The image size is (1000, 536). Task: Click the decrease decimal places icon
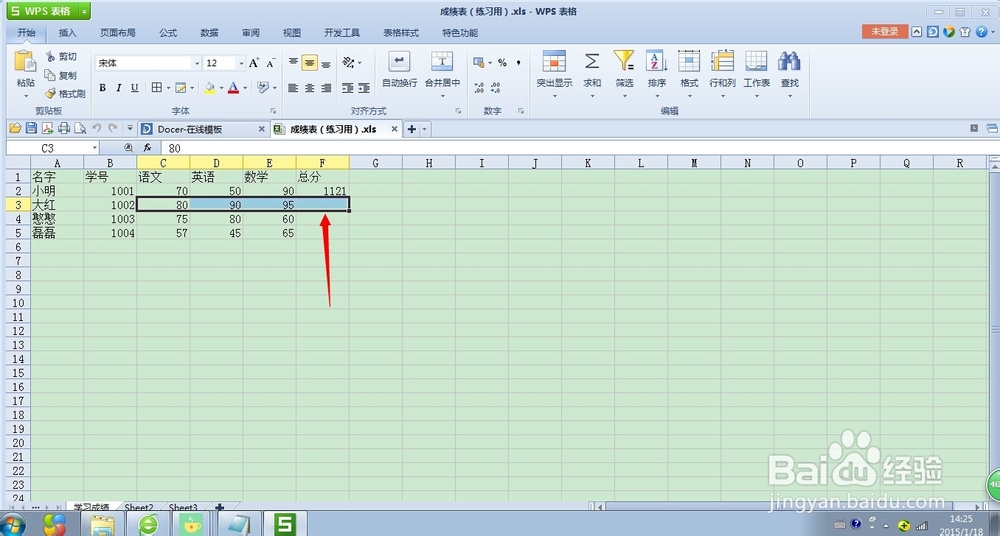point(496,88)
